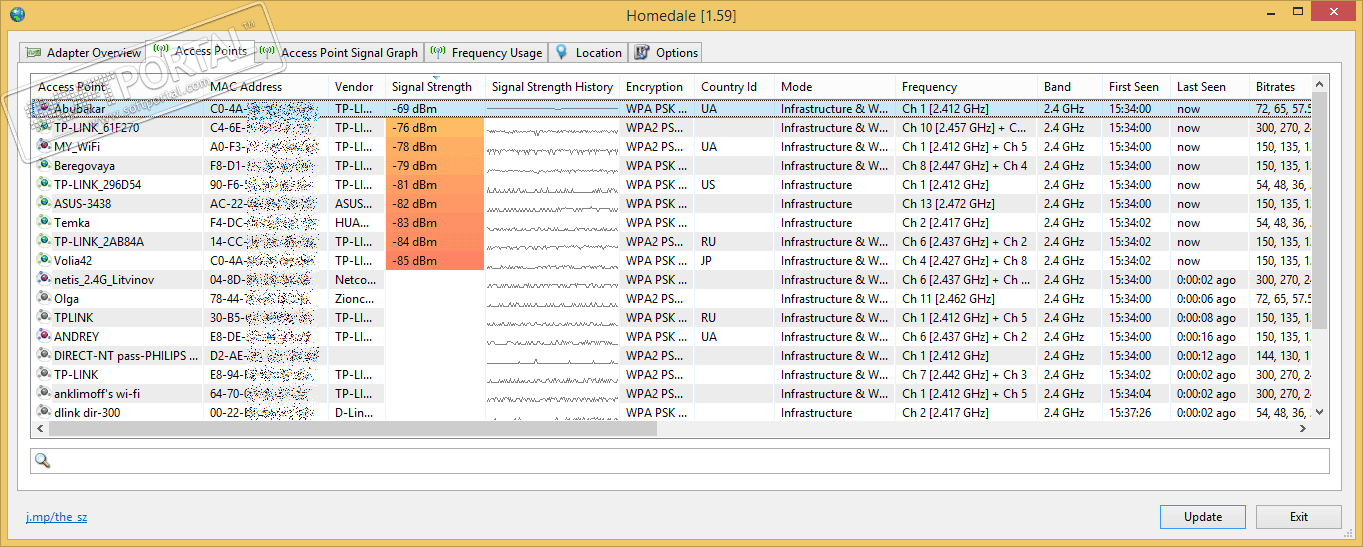Open the Adapter Overview tab

[84, 52]
